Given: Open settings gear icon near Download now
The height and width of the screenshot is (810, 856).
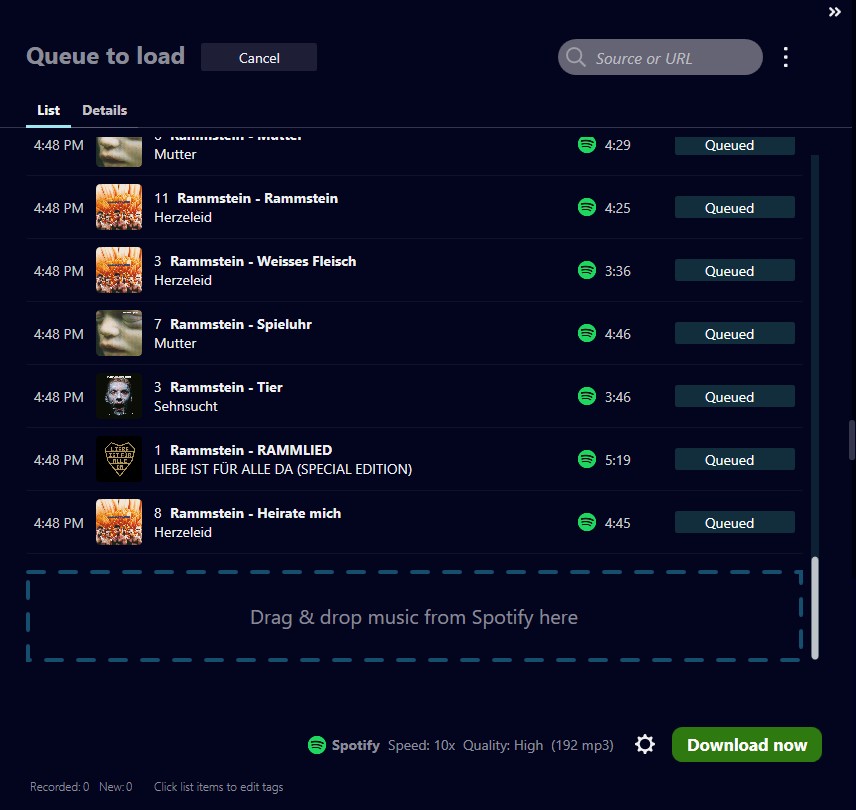Looking at the screenshot, I should (x=645, y=745).
